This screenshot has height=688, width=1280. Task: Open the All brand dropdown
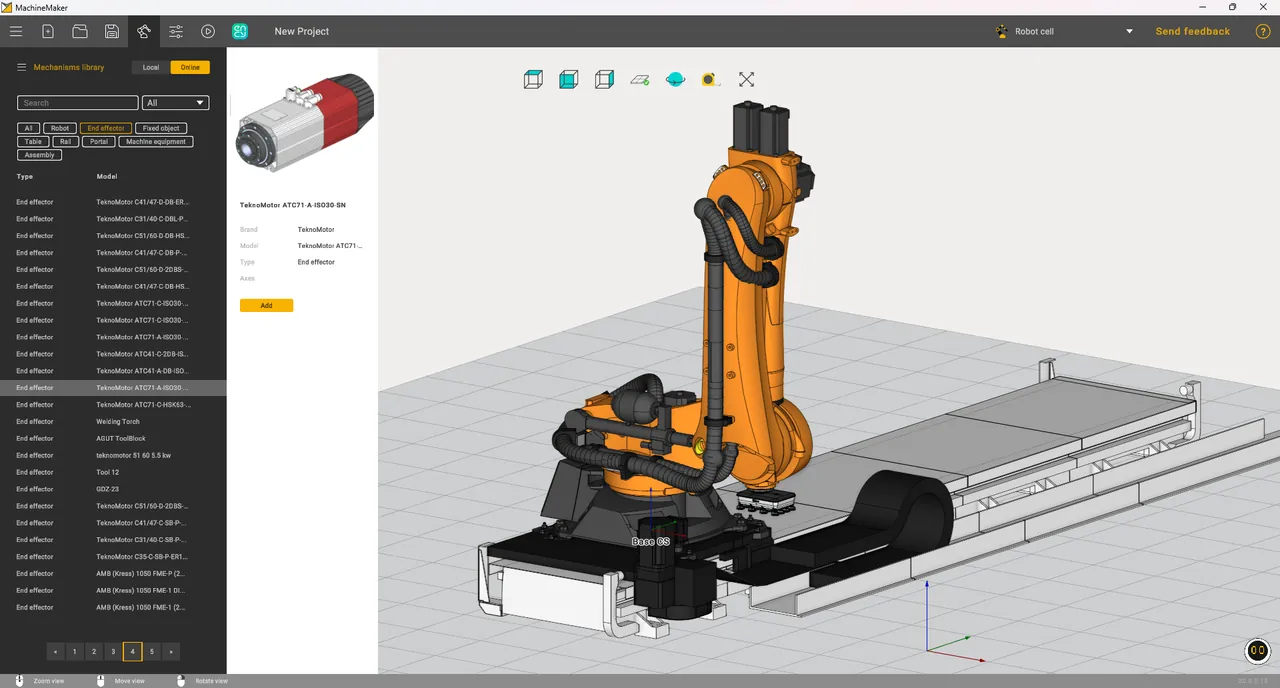pyautogui.click(x=176, y=103)
